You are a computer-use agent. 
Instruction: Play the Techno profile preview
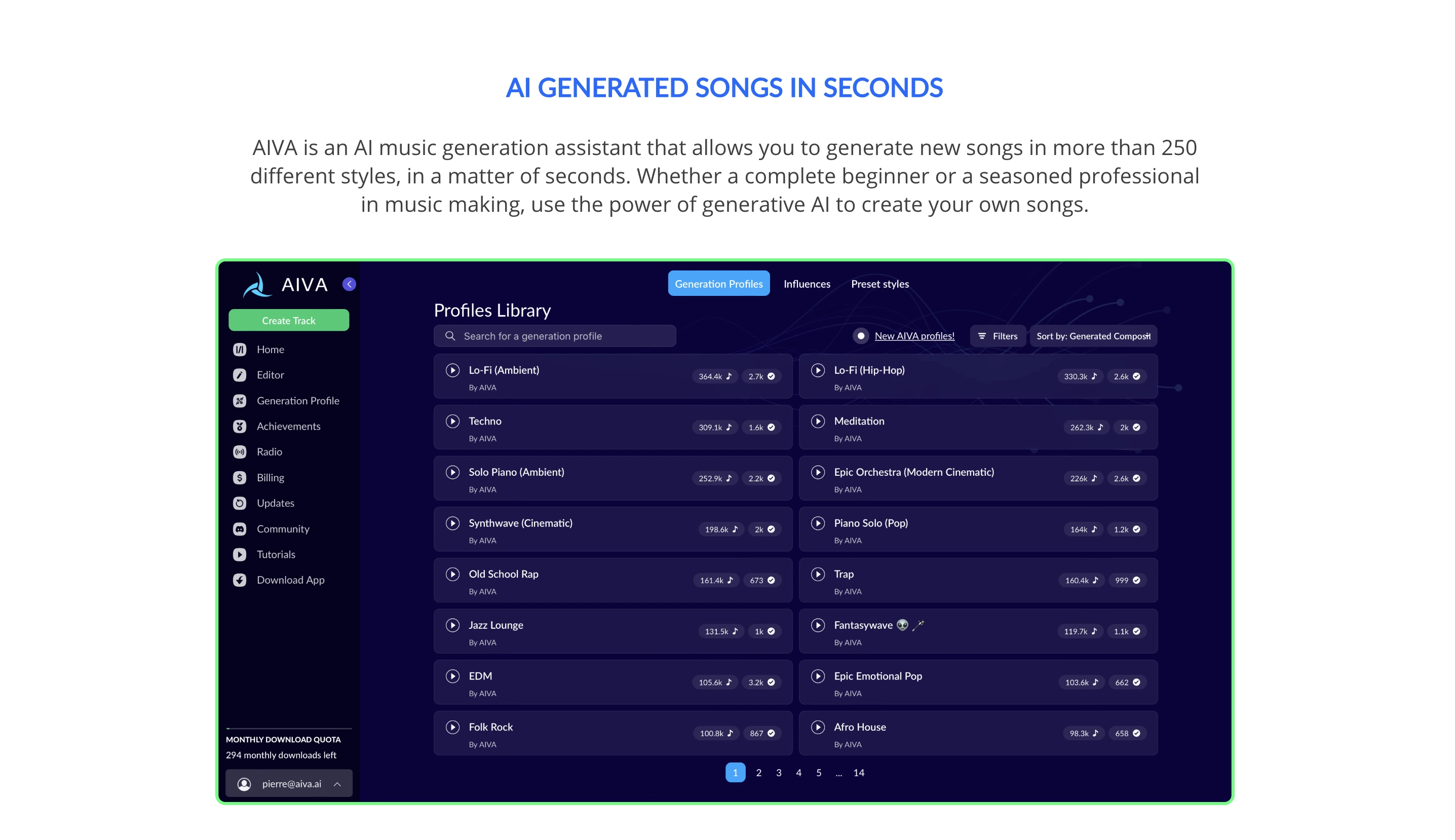click(453, 421)
